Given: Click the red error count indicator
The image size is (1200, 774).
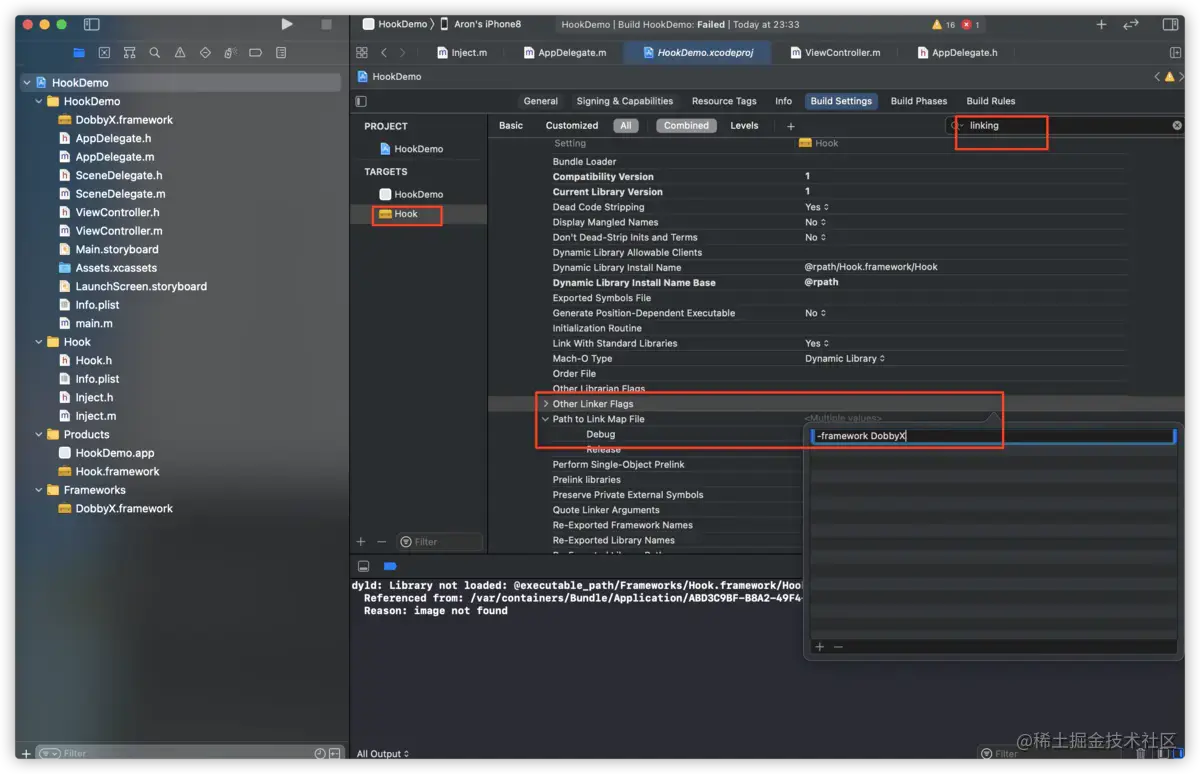Looking at the screenshot, I should 971,24.
